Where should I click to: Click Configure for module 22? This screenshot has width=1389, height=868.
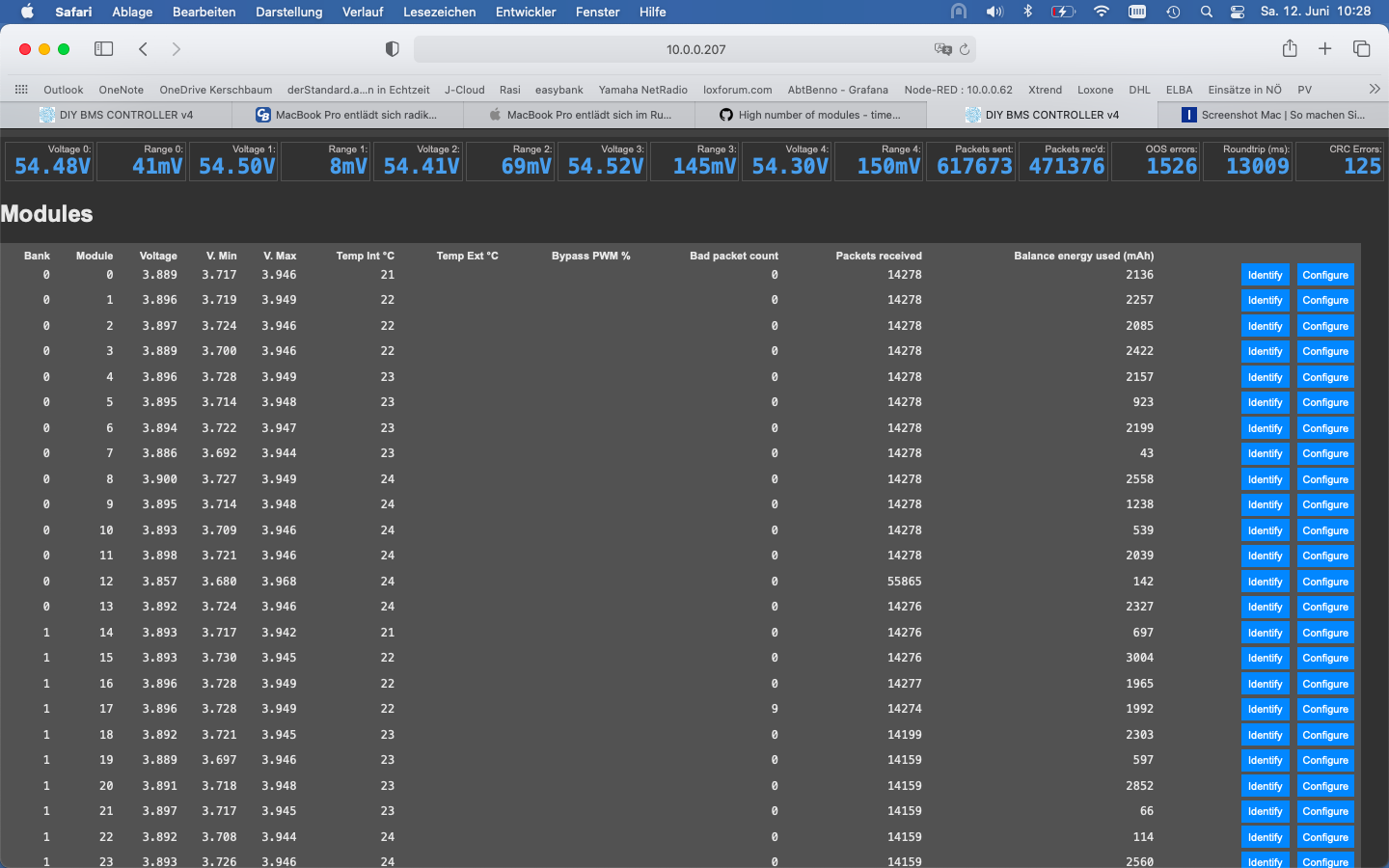pyautogui.click(x=1325, y=837)
